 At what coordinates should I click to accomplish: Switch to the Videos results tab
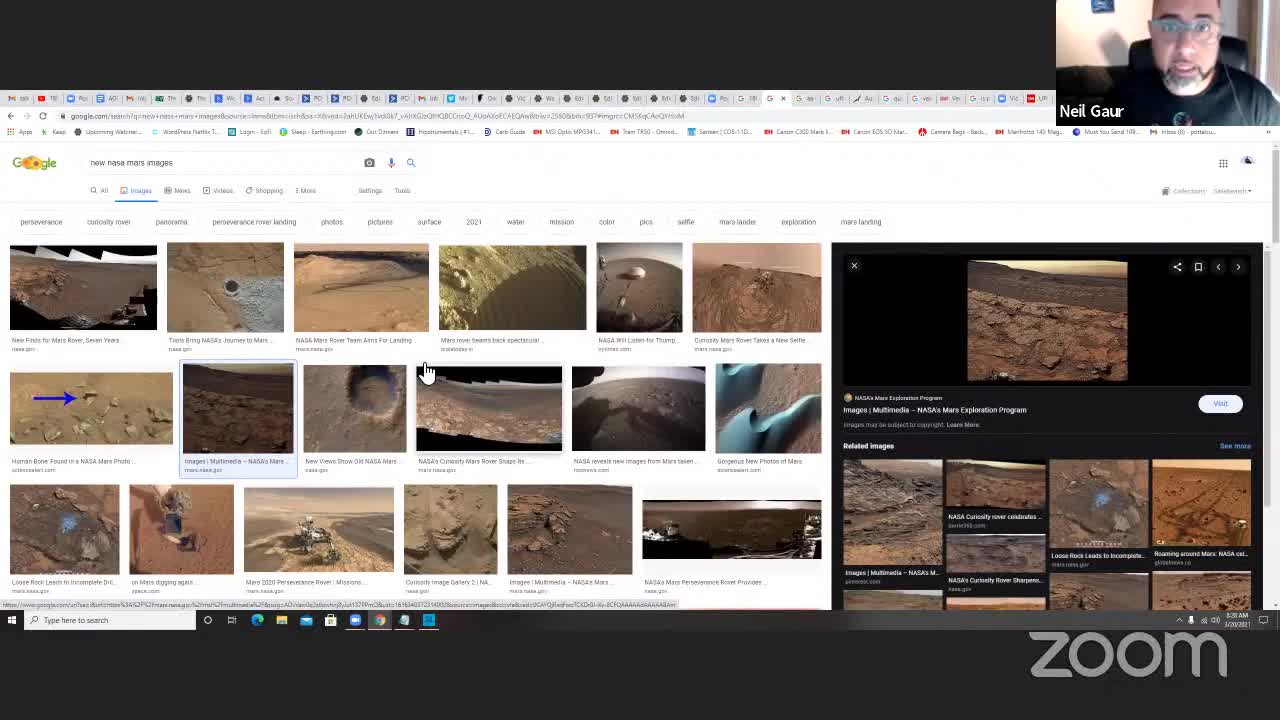click(218, 191)
